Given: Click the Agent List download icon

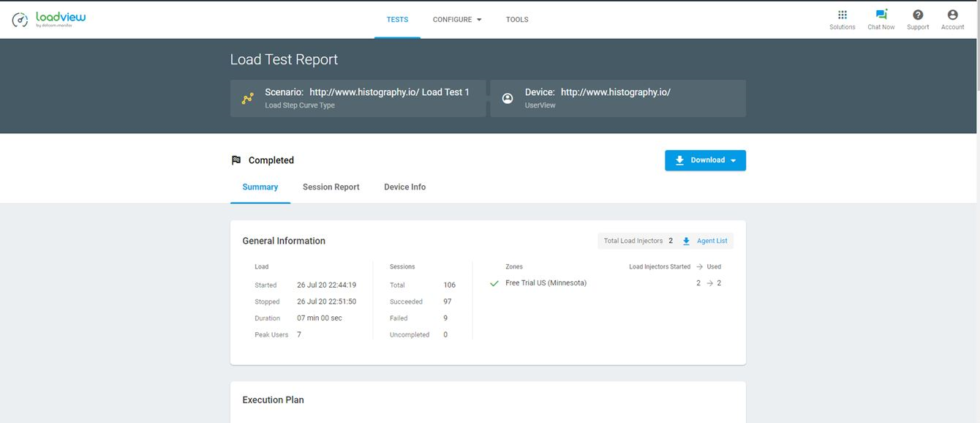Looking at the screenshot, I should point(686,241).
